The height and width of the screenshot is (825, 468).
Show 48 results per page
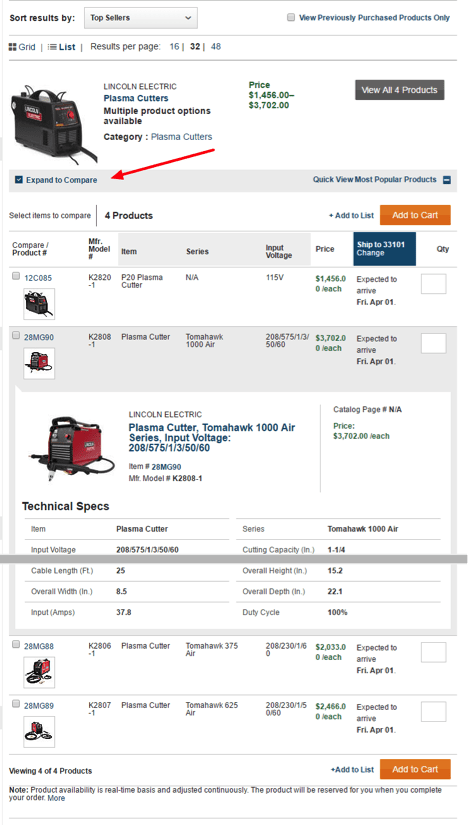point(216,47)
